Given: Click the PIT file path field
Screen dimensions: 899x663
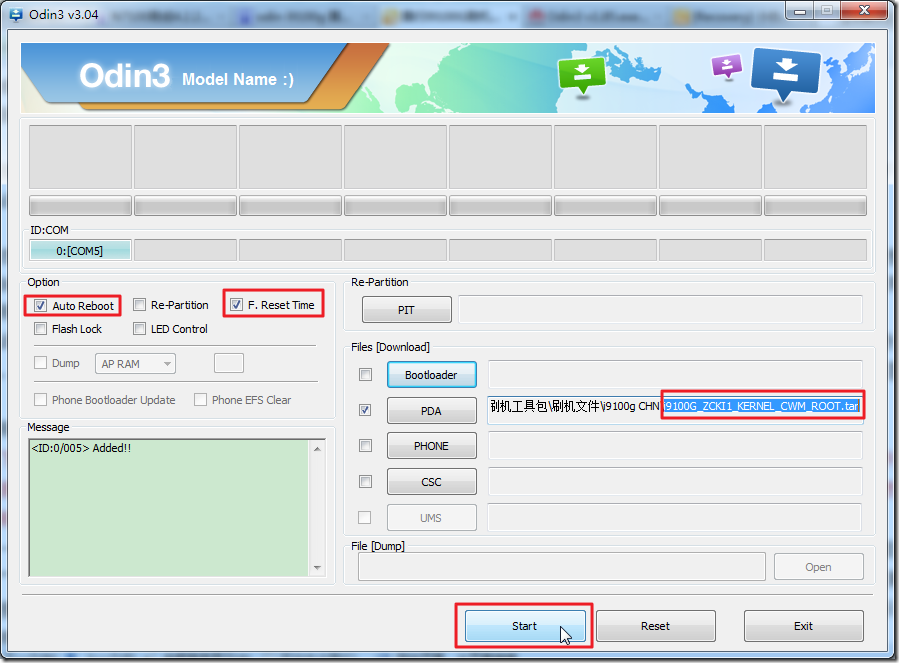Looking at the screenshot, I should pyautogui.click(x=660, y=310).
